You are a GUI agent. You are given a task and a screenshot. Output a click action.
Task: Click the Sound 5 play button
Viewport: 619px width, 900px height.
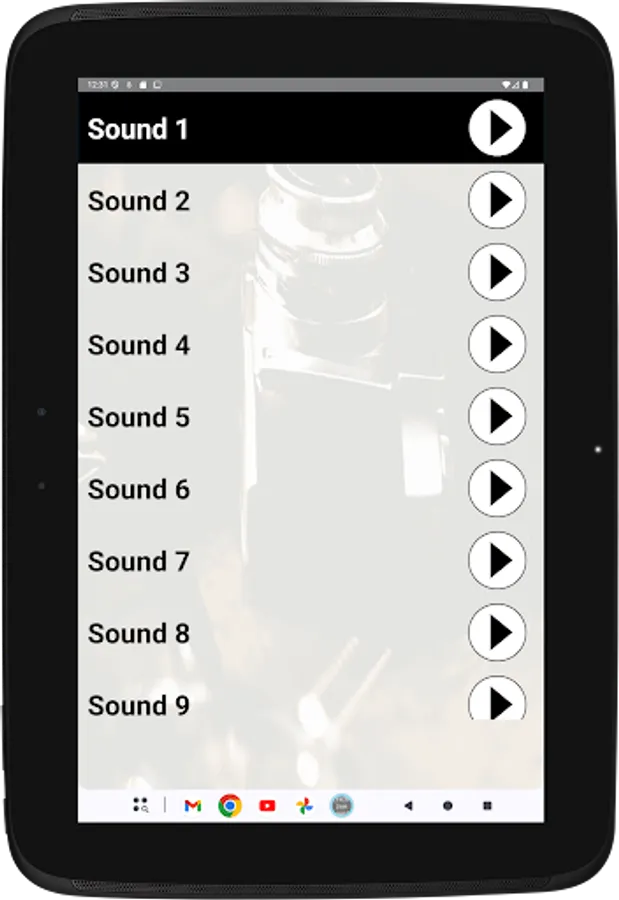497,416
